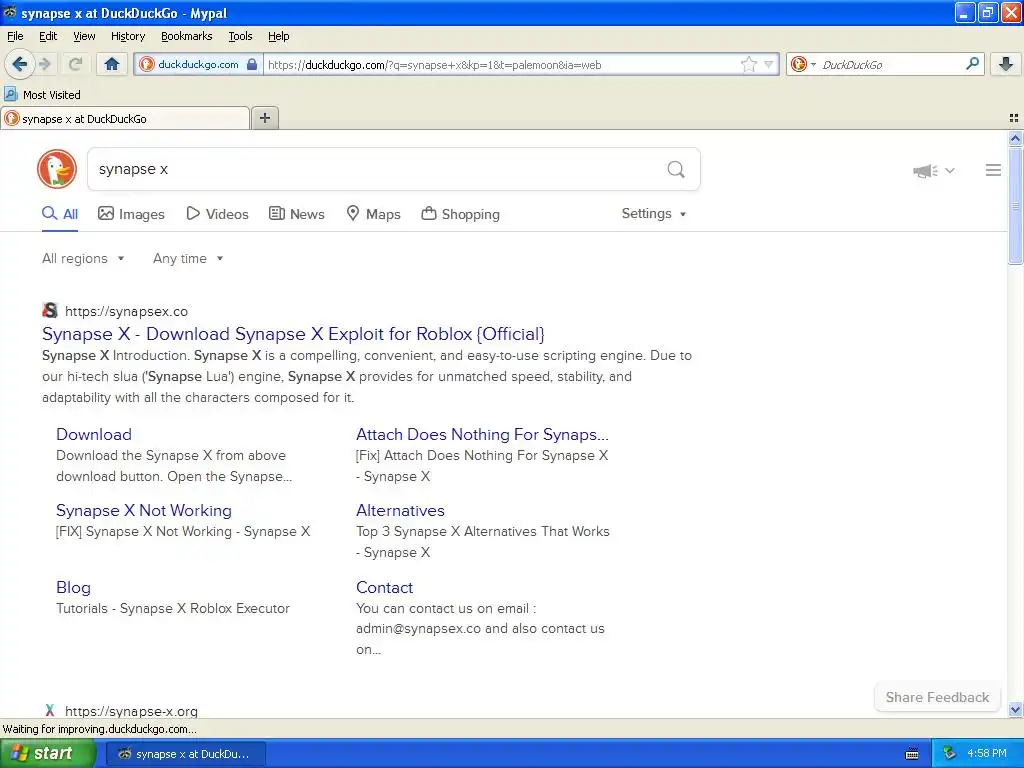Open the Windows start menu

(47, 753)
